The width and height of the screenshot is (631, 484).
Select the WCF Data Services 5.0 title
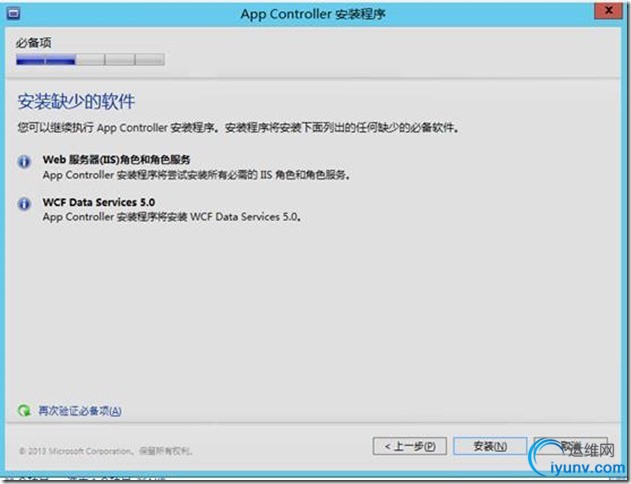point(99,202)
